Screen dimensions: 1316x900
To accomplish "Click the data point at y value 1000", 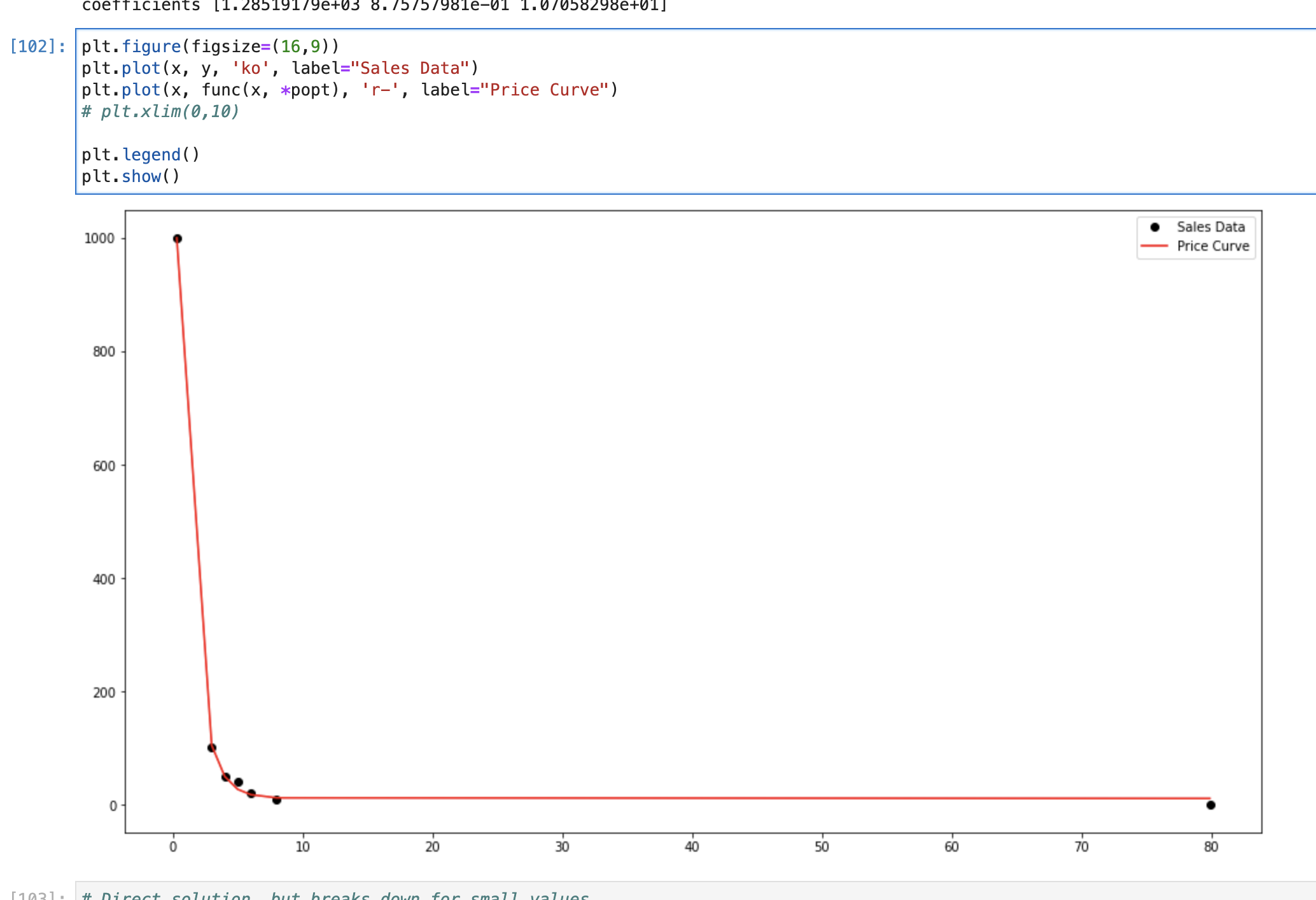I will 178,239.
